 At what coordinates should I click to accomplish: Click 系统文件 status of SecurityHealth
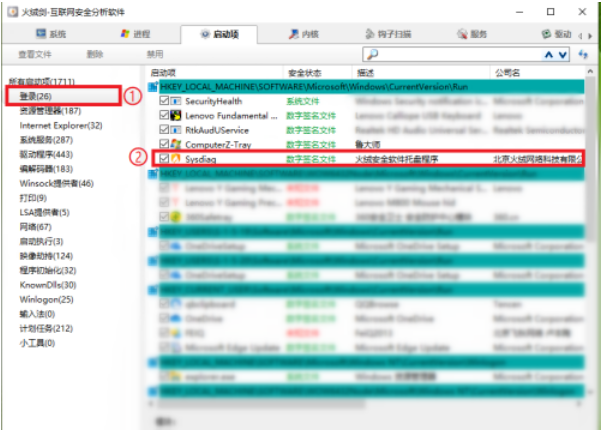pos(303,102)
